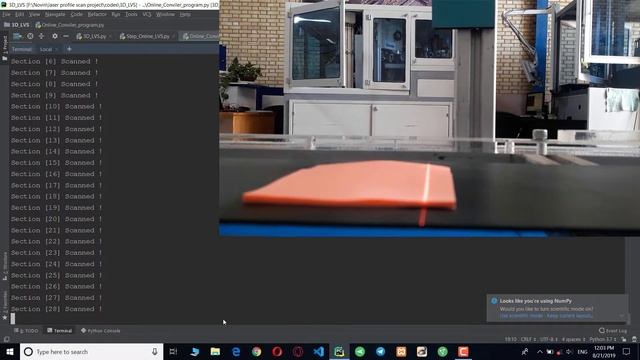Open the Refactor menu
This screenshot has width=640, height=360.
97,14
